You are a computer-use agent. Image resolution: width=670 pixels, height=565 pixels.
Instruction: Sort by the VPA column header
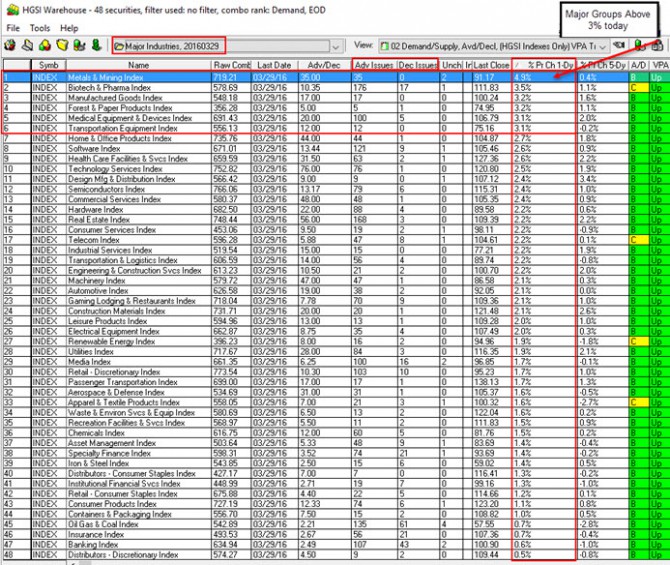(x=660, y=65)
